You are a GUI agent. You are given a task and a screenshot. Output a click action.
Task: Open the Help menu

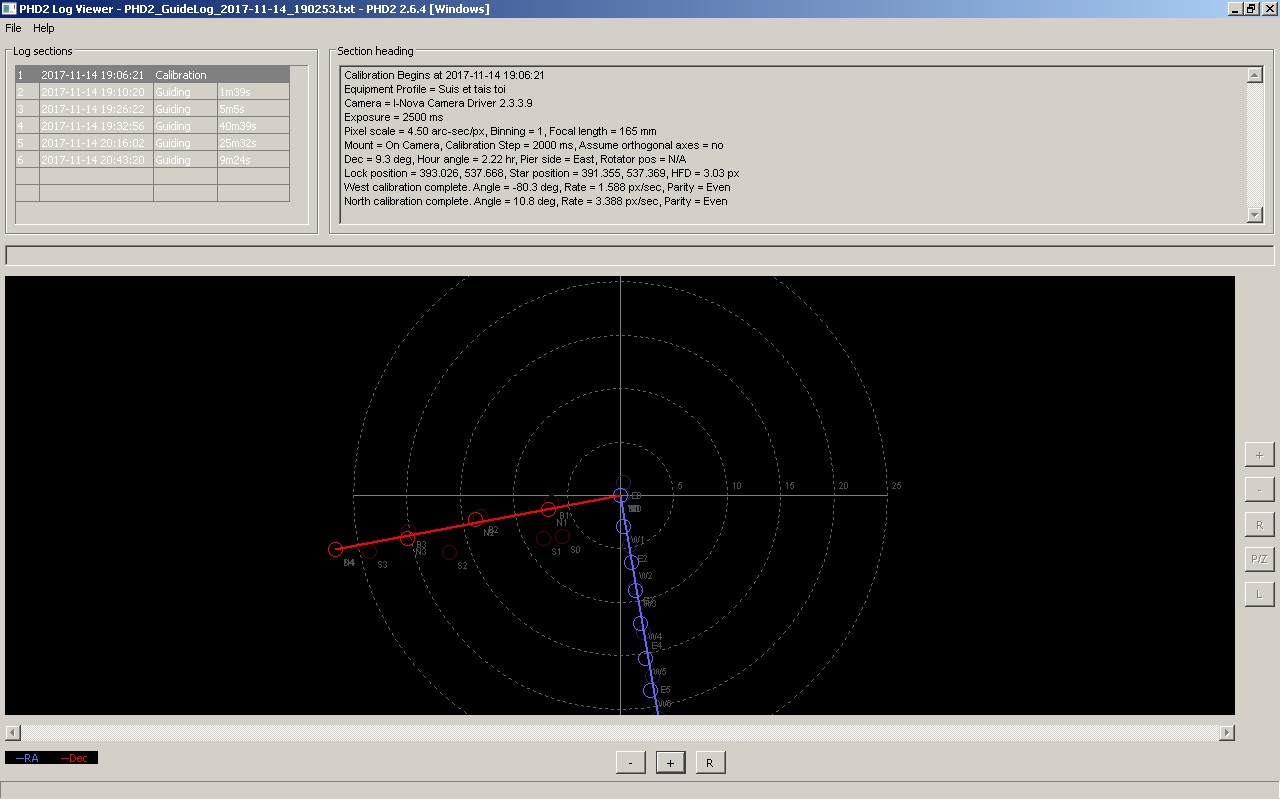tap(42, 28)
